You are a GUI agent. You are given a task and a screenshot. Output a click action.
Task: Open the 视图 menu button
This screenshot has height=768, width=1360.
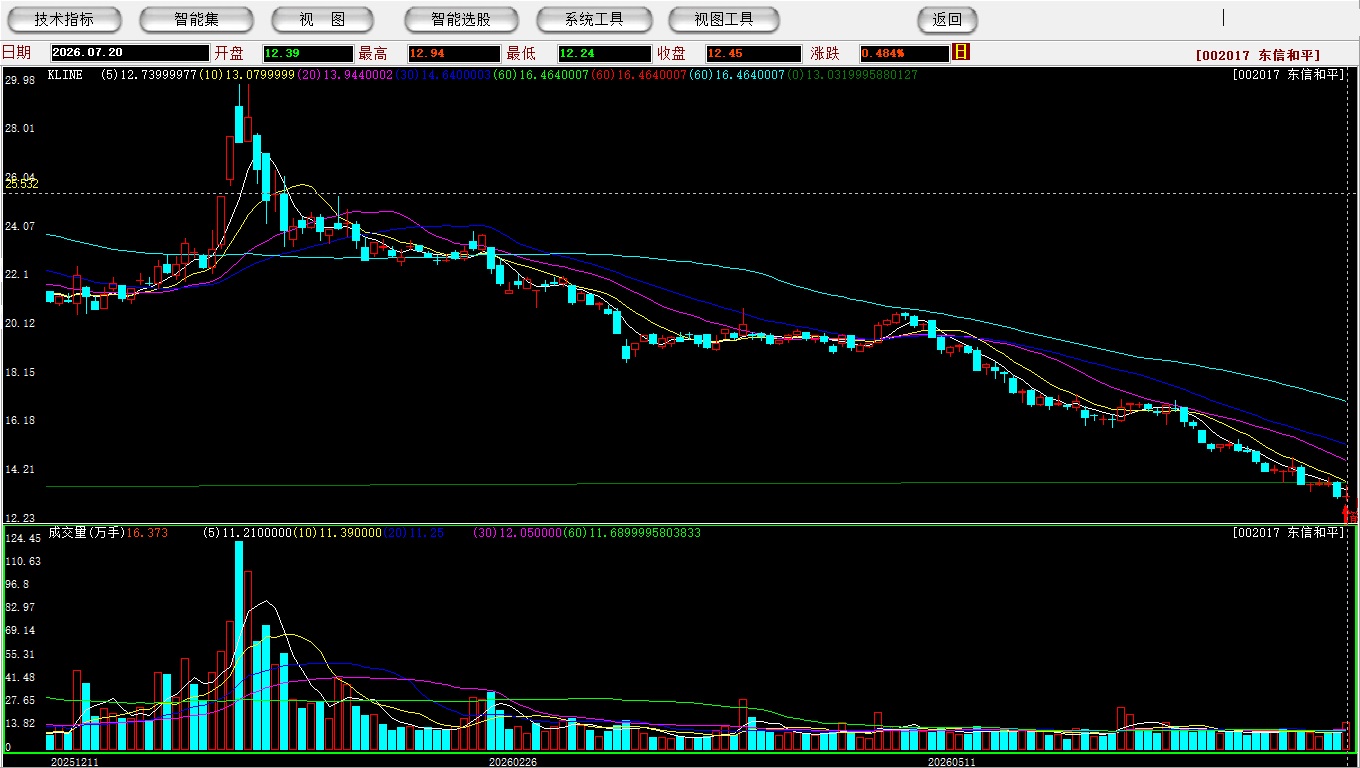coord(322,19)
